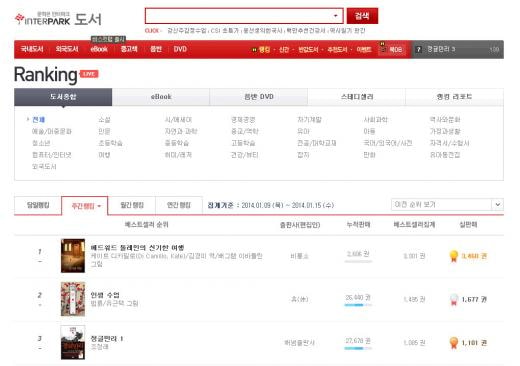Select the 만화 category
The height and width of the screenshot is (366, 520).
(369, 155)
